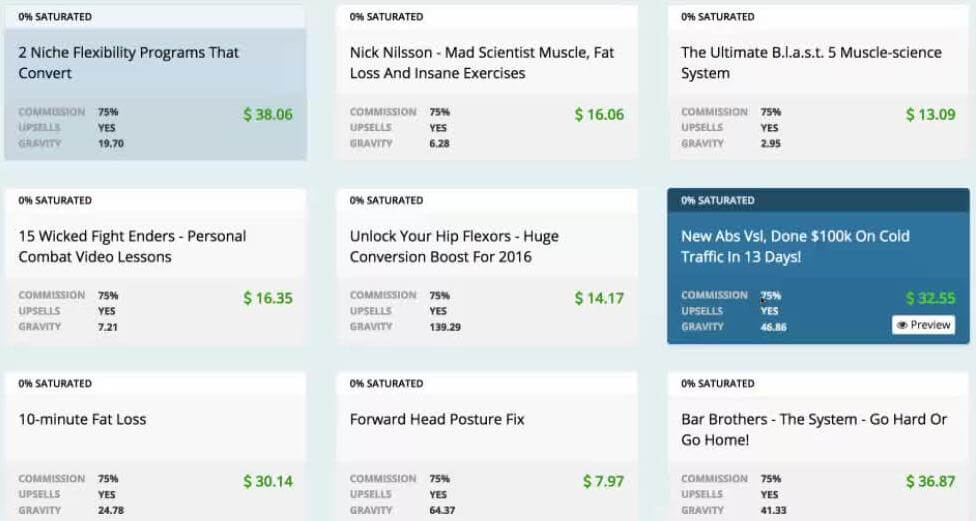The height and width of the screenshot is (521, 976).
Task: Click the $ 13.09 earnings value
Action: point(931,115)
